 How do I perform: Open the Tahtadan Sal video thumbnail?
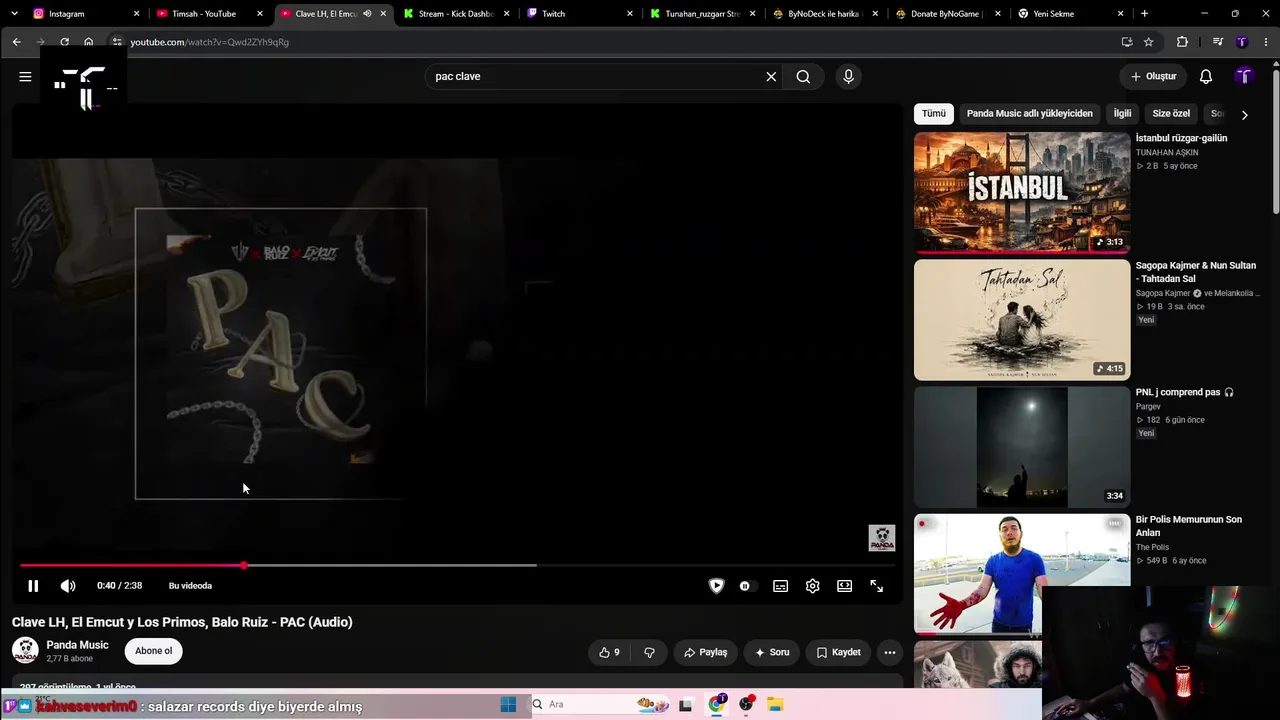[1022, 320]
